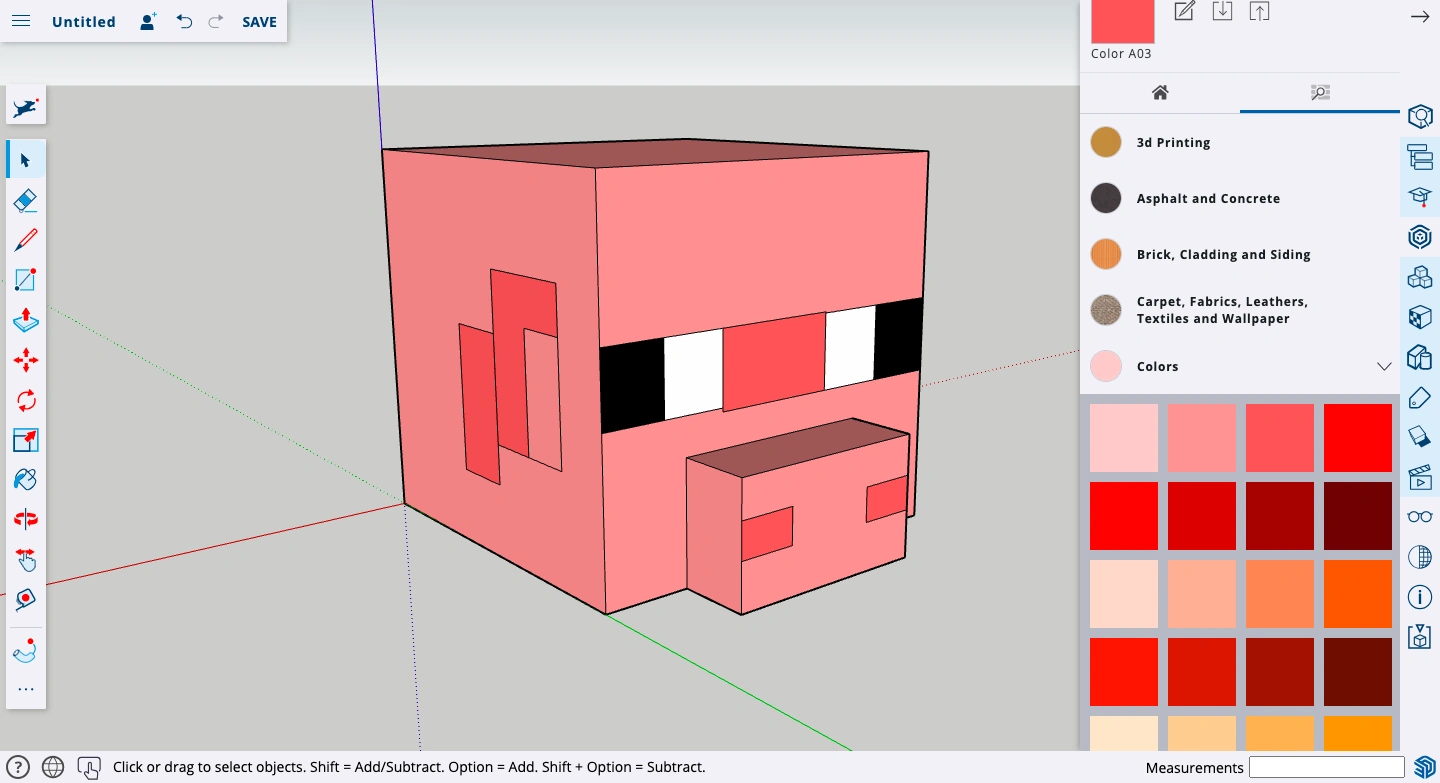Collapse the Materials panel with the arrow
Screen dimensions: 1440x783
[1419, 16]
